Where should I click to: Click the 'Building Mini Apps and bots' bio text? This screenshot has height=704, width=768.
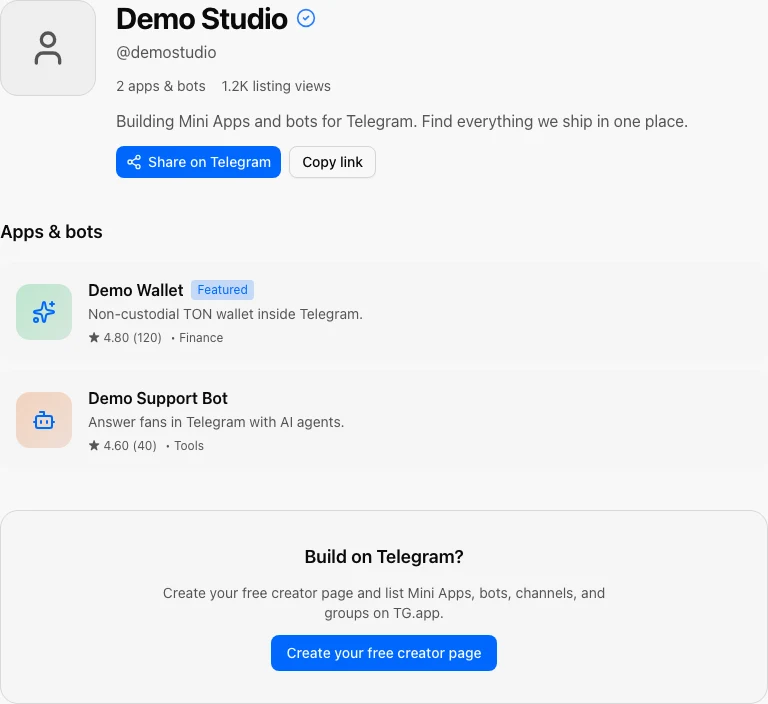[402, 121]
